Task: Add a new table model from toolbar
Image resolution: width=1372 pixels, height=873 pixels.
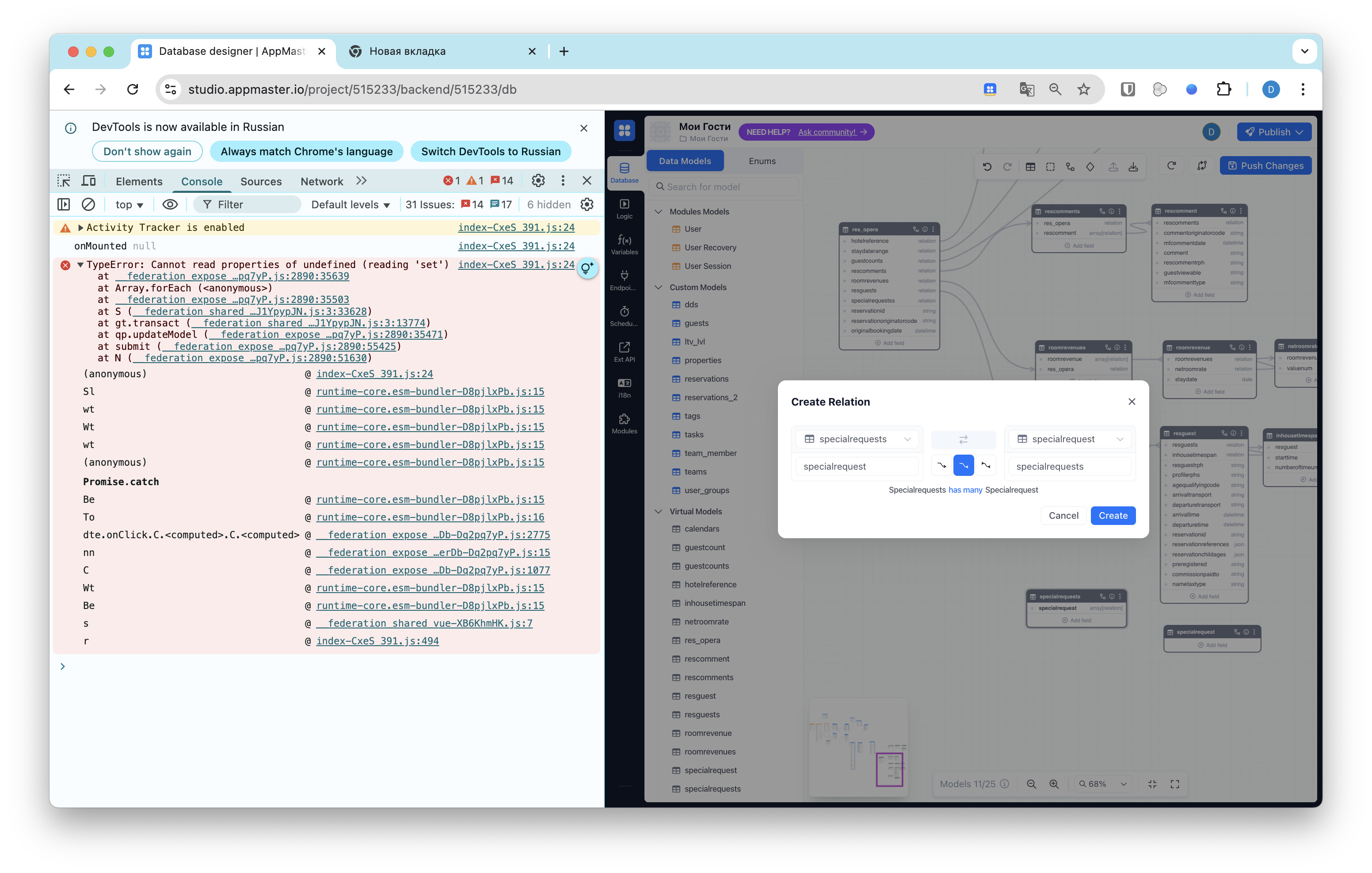Action: pyautogui.click(x=1030, y=166)
